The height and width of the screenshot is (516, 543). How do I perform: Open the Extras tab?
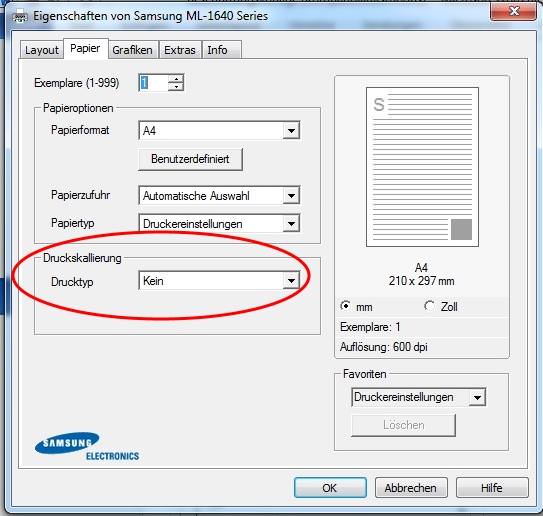[180, 50]
